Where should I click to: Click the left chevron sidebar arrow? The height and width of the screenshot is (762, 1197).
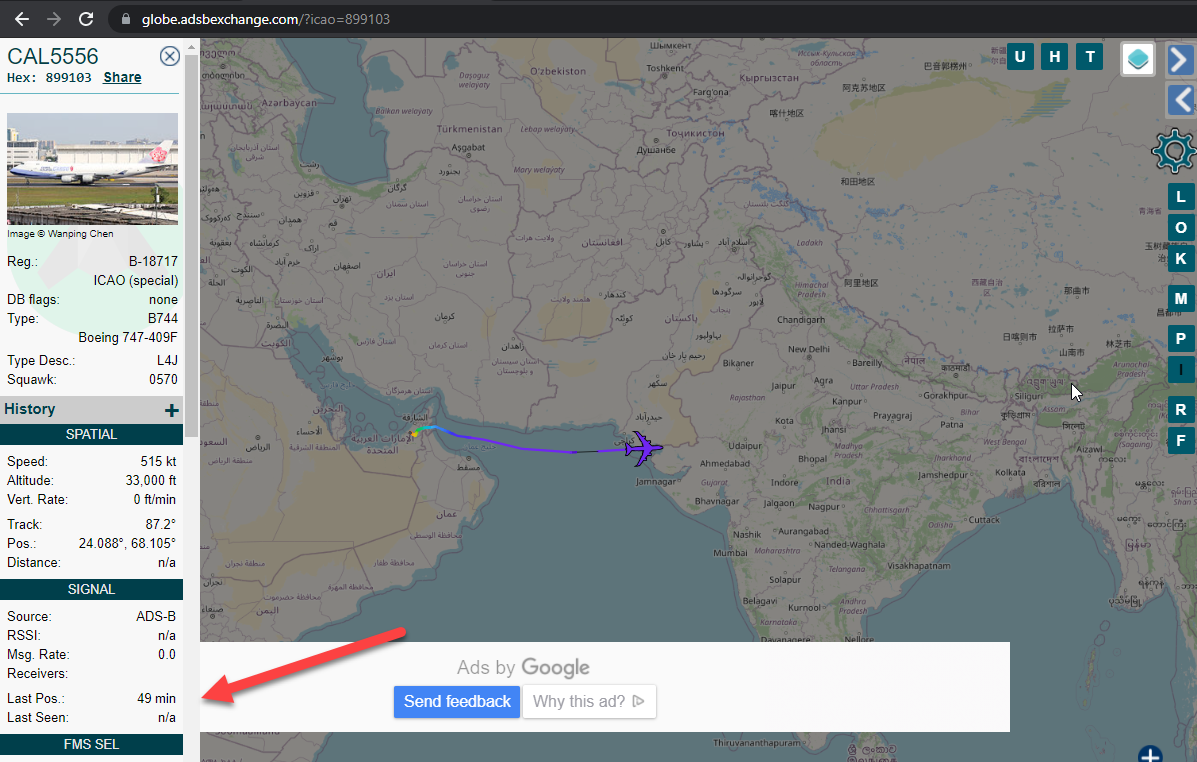point(1180,100)
